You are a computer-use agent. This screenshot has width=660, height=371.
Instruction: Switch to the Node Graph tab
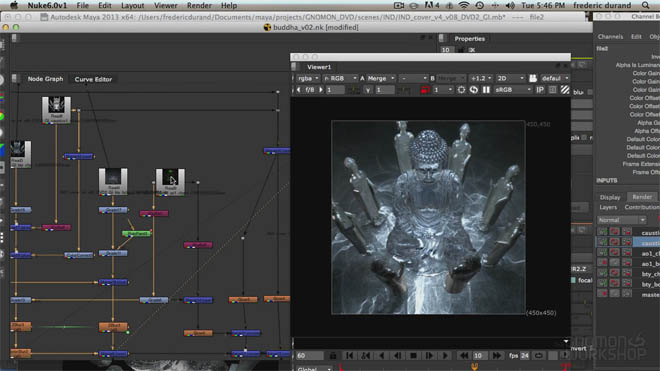[45, 79]
